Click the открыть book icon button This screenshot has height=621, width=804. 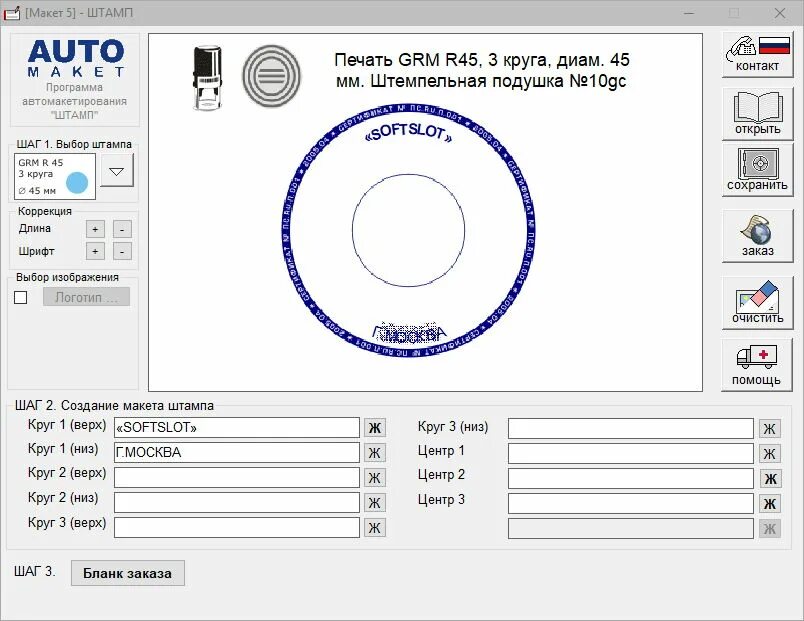pos(757,113)
